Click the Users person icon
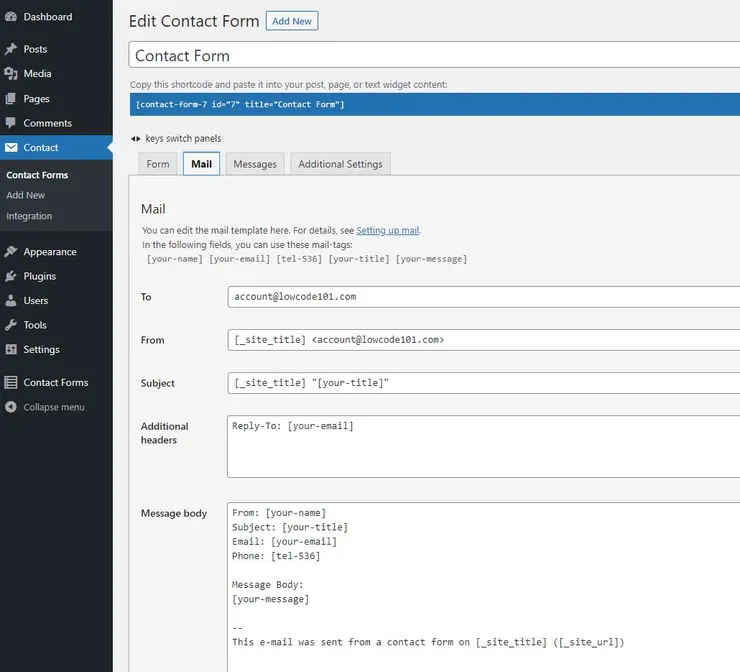This screenshot has width=740, height=672. point(11,301)
